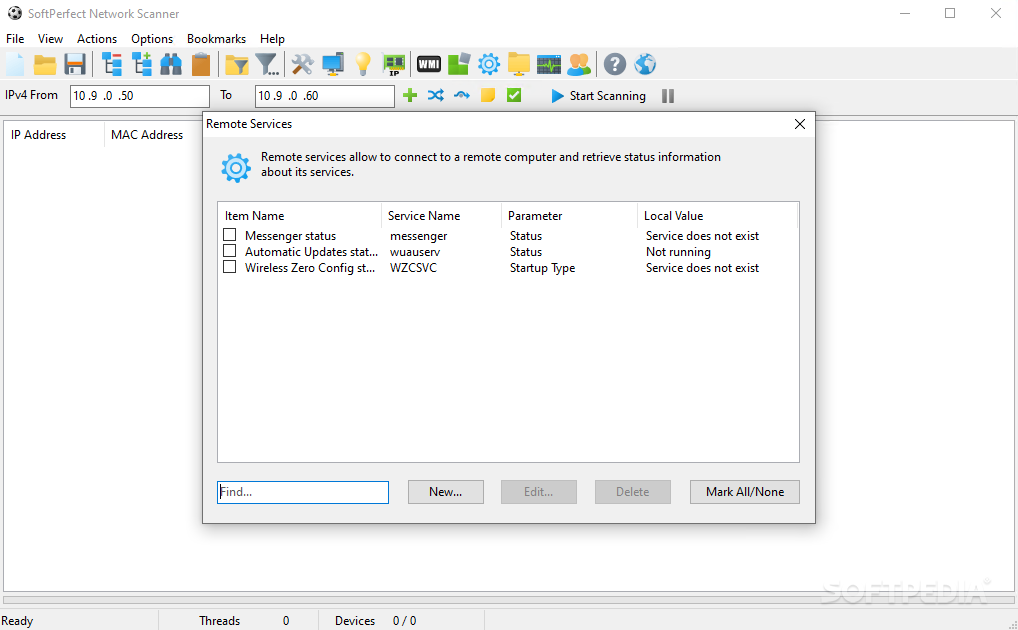Open advanced filter with the grey funnel icon
Viewport: 1018px width, 630px height.
[267, 64]
